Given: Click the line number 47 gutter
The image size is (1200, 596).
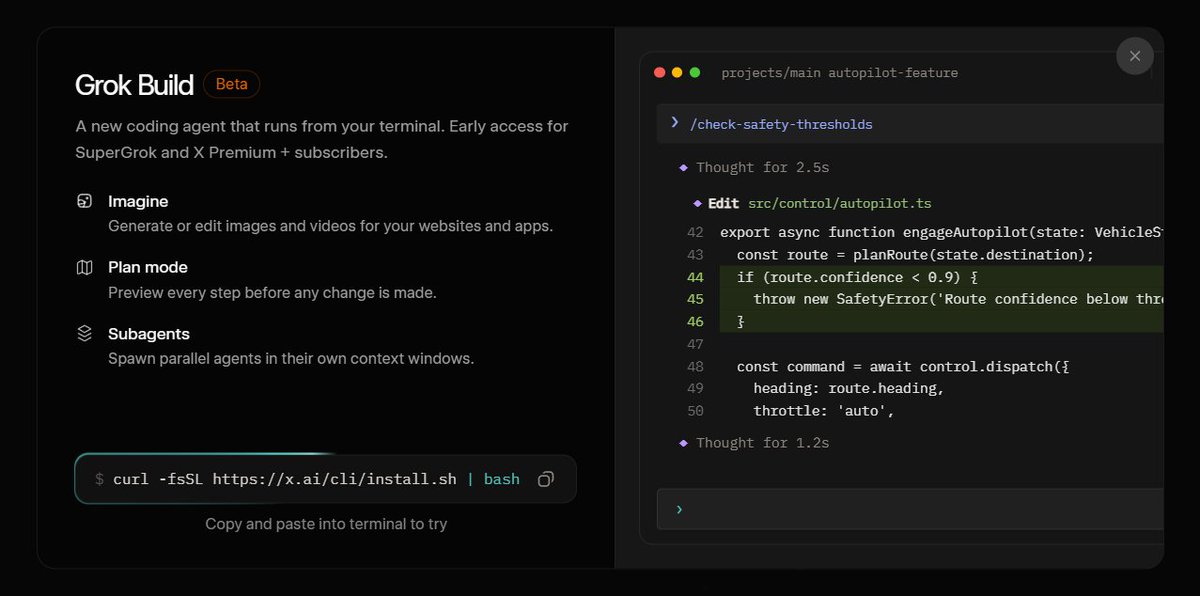Looking at the screenshot, I should pyautogui.click(x=695, y=344).
